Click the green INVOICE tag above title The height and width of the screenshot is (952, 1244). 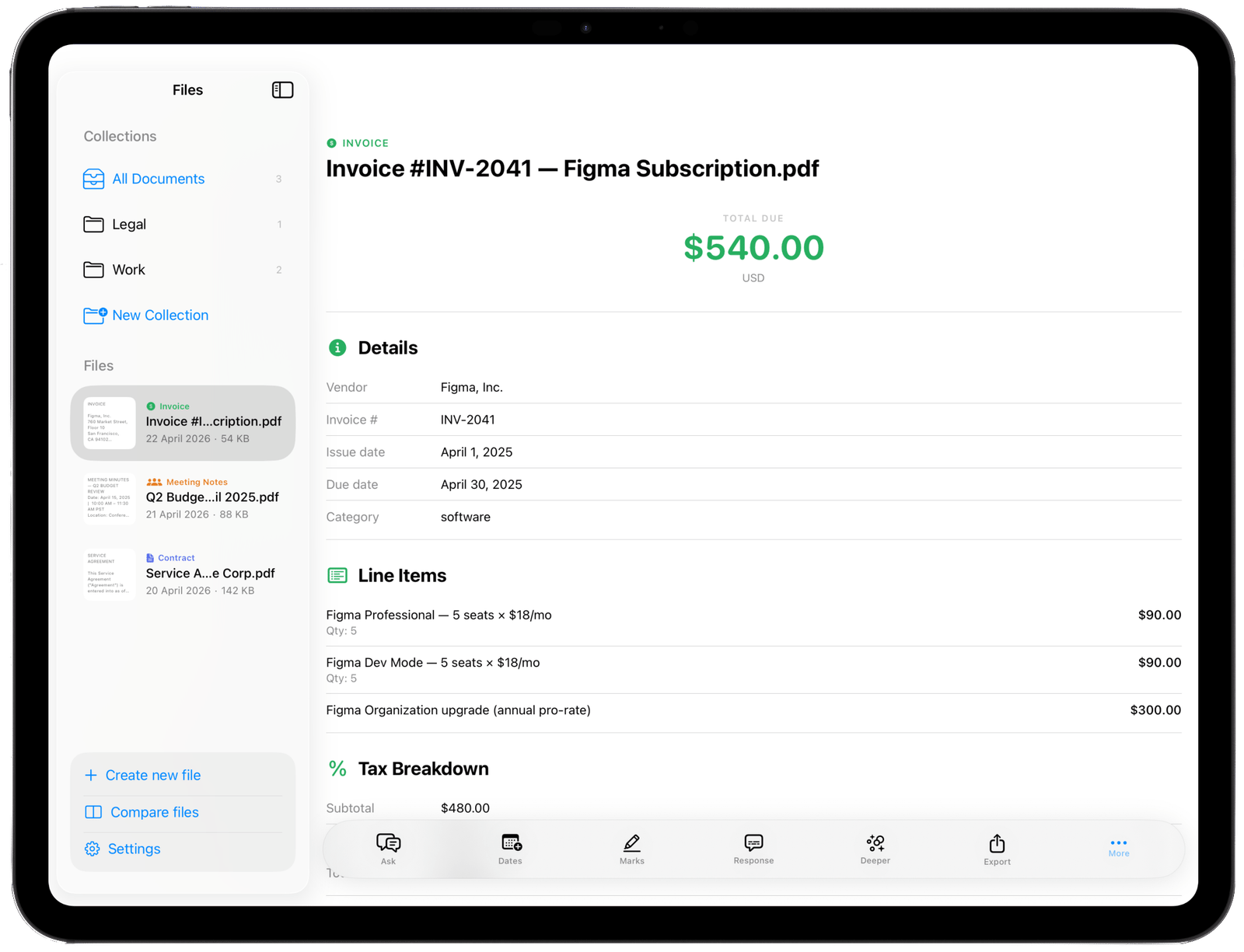[358, 143]
